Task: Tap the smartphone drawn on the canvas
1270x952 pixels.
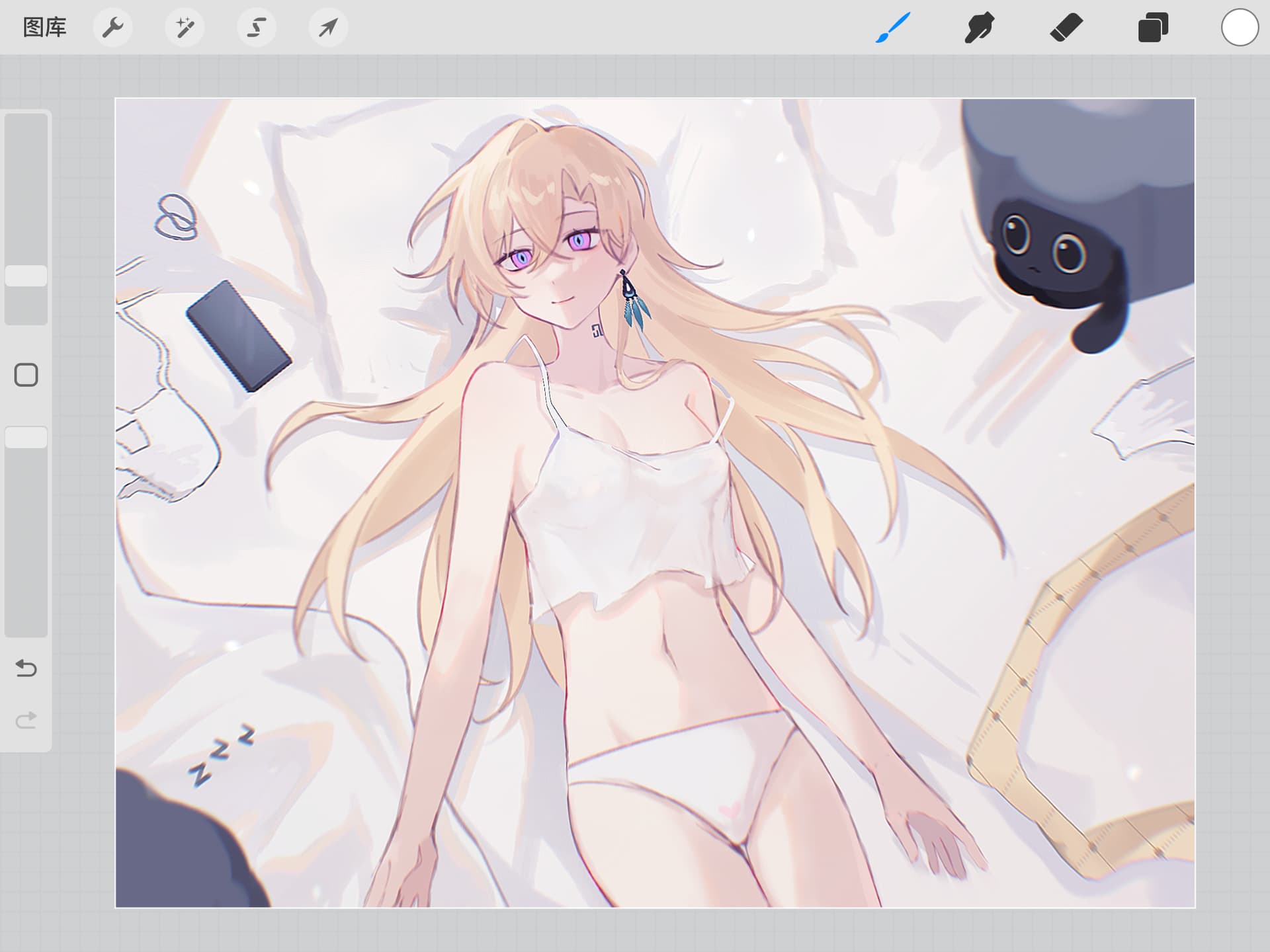Action: (x=238, y=336)
